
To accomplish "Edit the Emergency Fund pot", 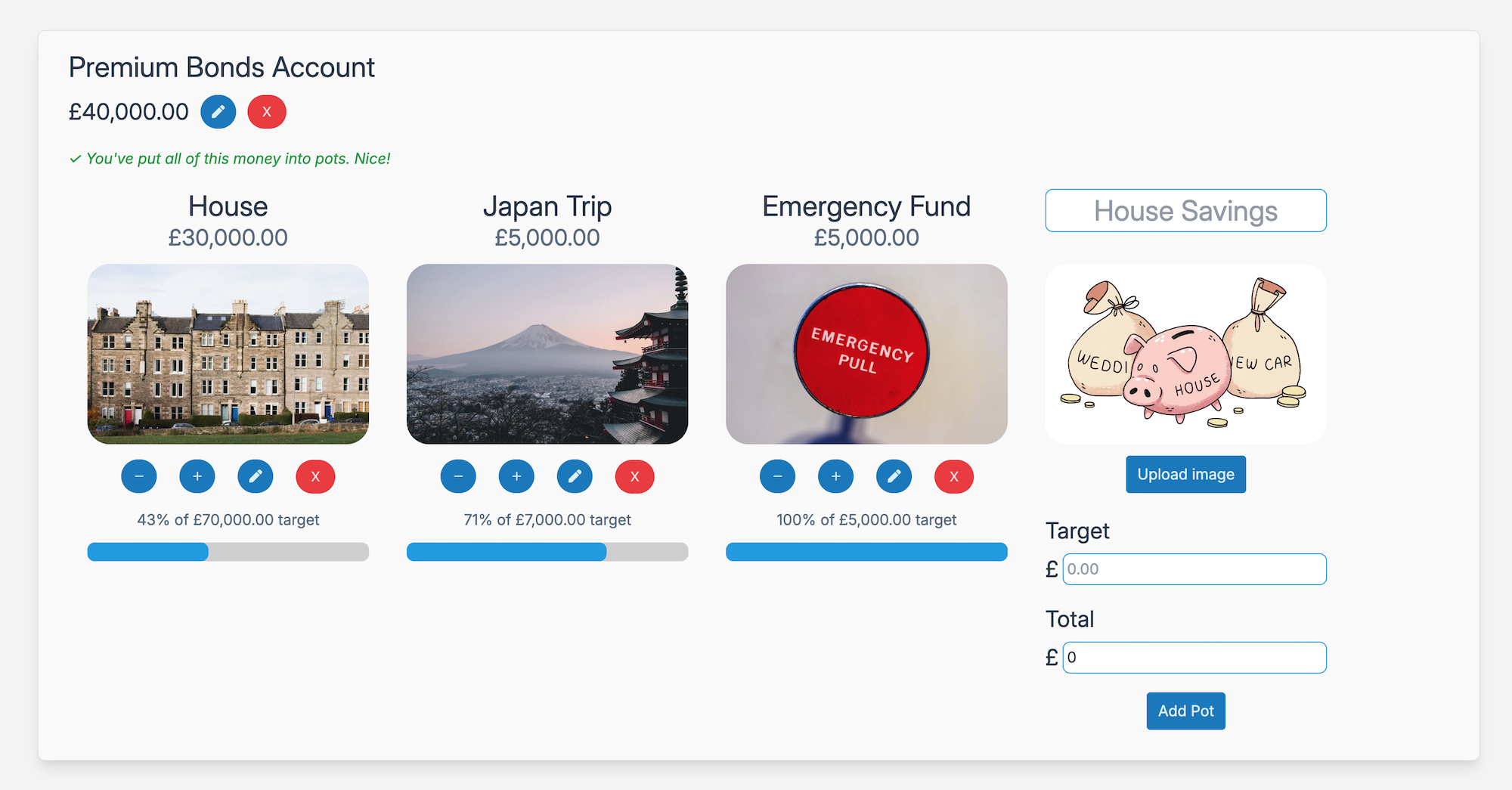I will (894, 476).
